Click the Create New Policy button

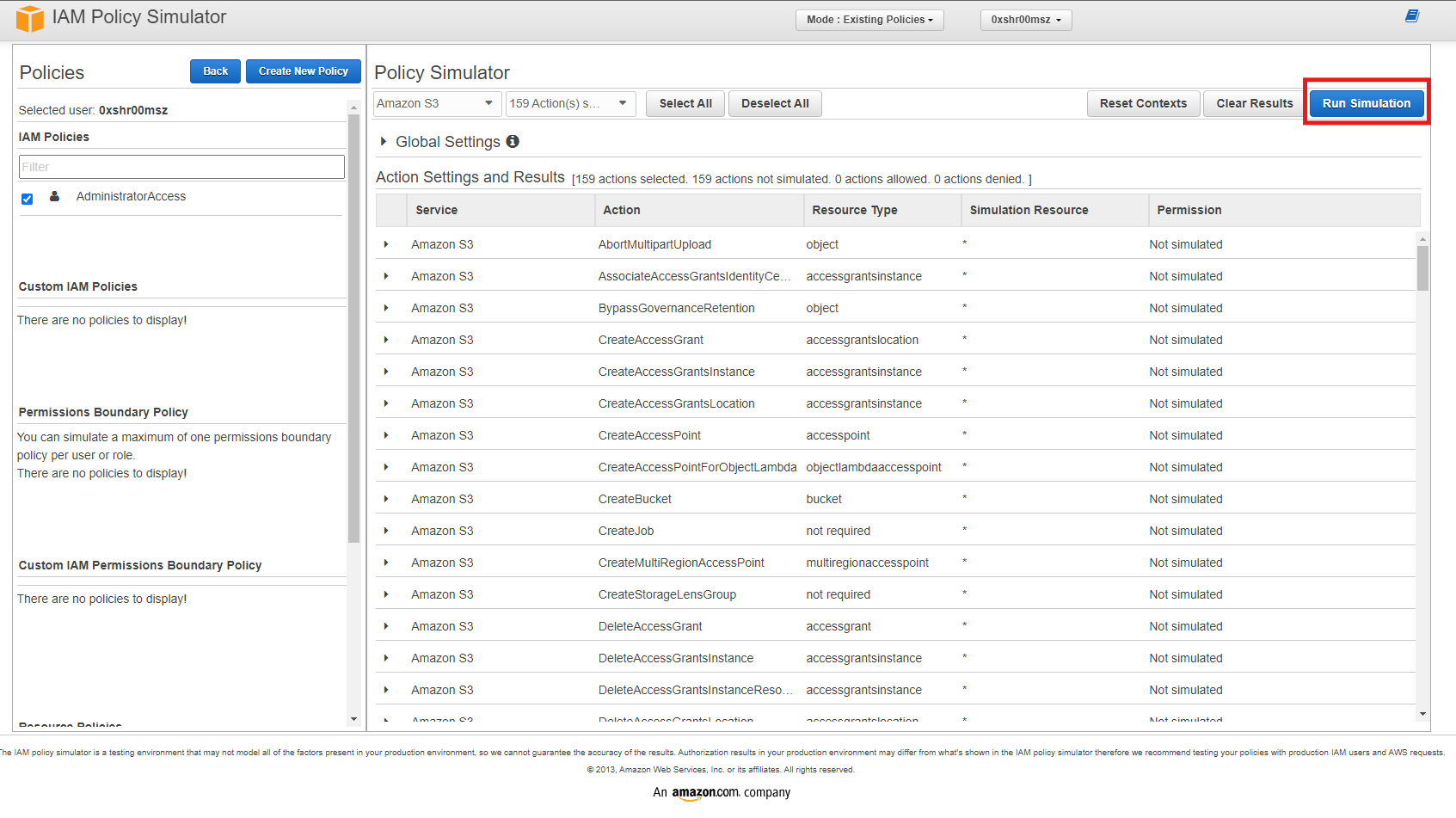pos(303,71)
